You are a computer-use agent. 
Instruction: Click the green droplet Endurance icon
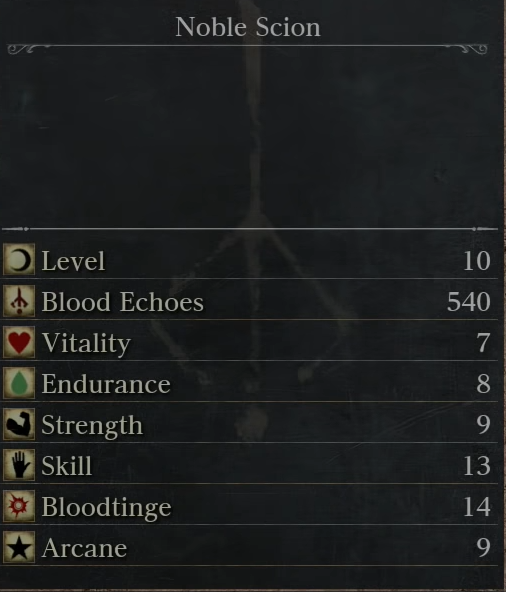tap(19, 383)
